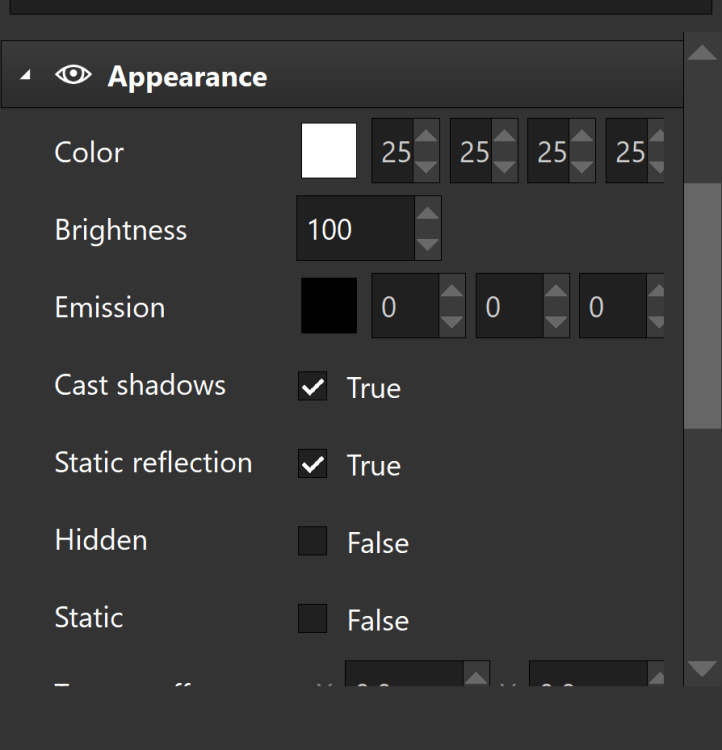Viewport: 722px width, 750px height.
Task: Open the white Color swatch
Action: pos(329,151)
